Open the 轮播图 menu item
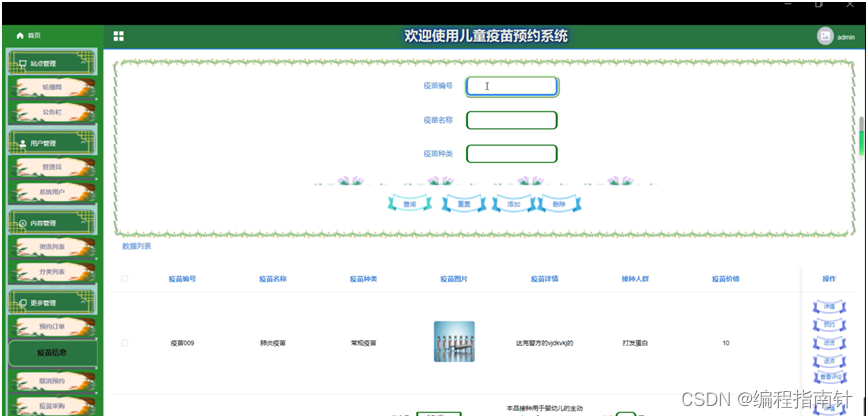 click(52, 88)
